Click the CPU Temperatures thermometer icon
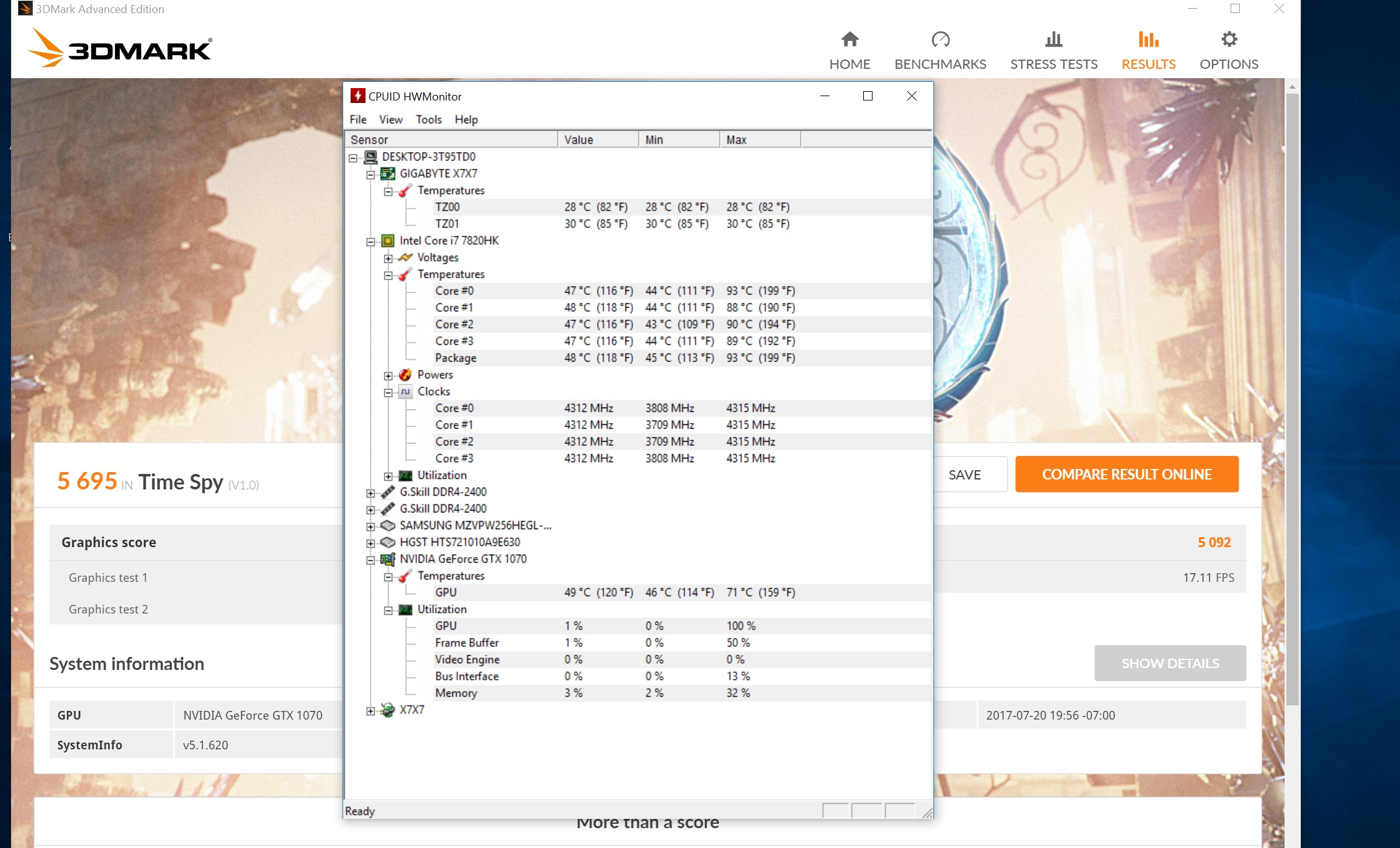 tap(405, 274)
